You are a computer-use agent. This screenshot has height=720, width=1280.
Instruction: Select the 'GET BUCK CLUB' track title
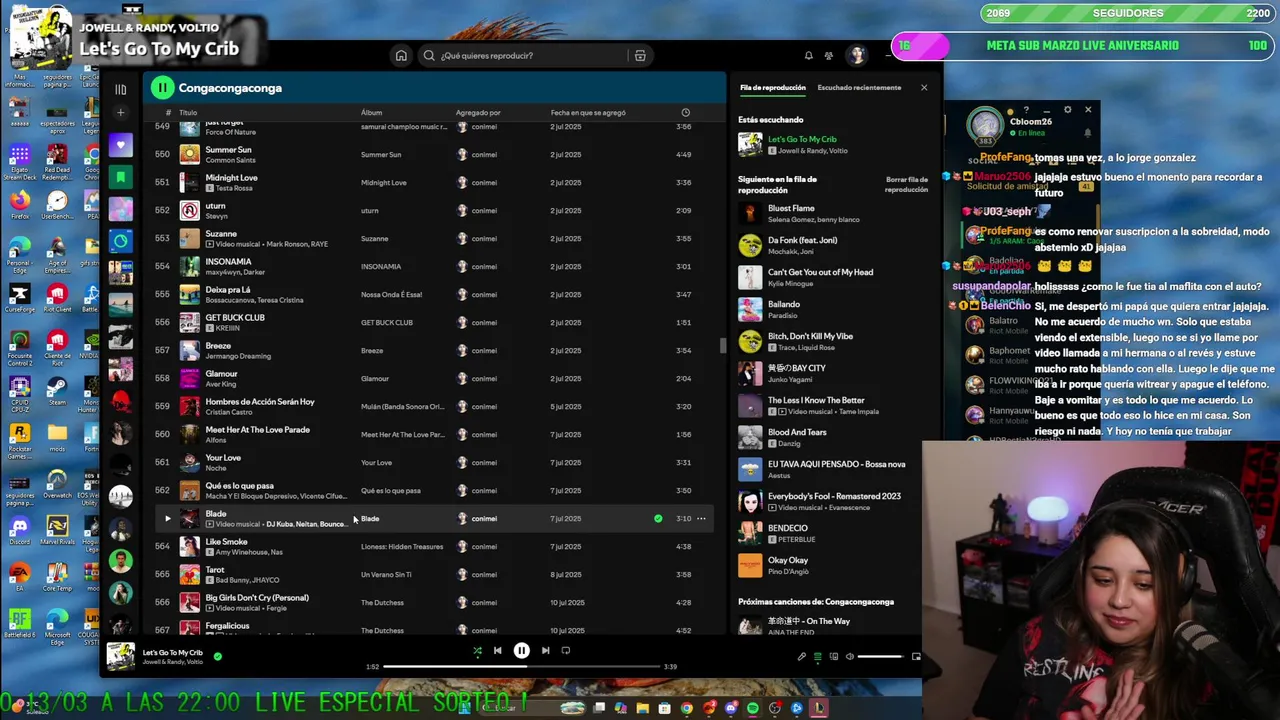(x=235, y=318)
